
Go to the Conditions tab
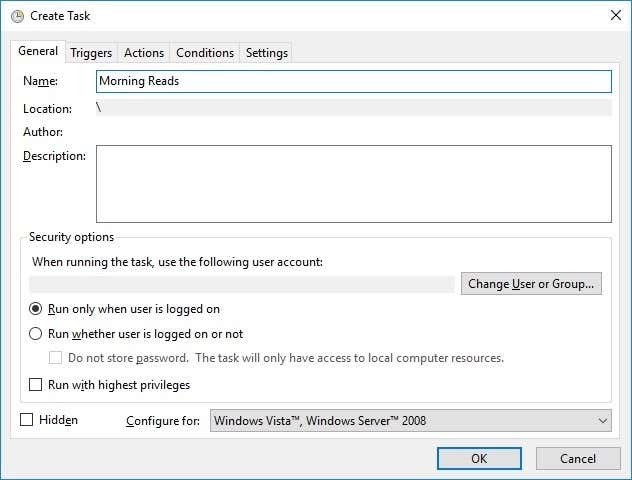[205, 53]
